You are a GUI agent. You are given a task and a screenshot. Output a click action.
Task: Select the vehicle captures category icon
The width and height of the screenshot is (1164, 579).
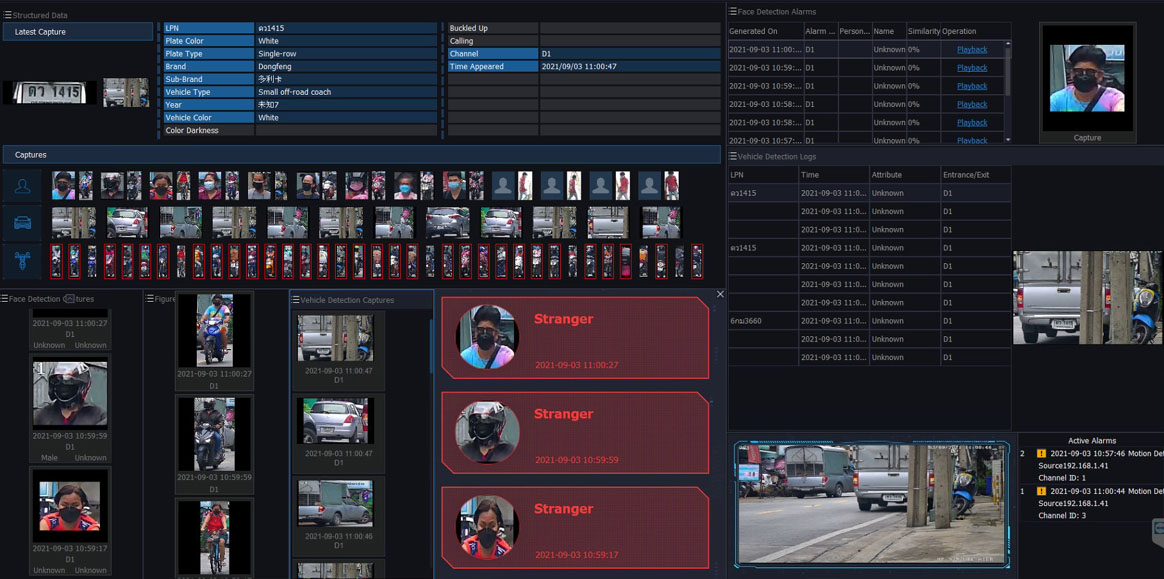click(22, 223)
